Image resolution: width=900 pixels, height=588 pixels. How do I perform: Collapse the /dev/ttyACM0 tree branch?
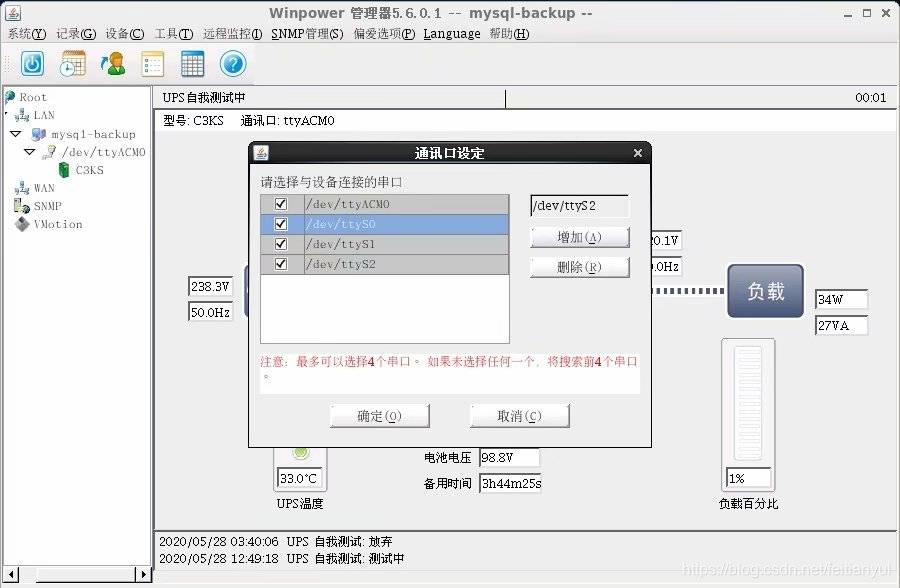(x=30, y=152)
